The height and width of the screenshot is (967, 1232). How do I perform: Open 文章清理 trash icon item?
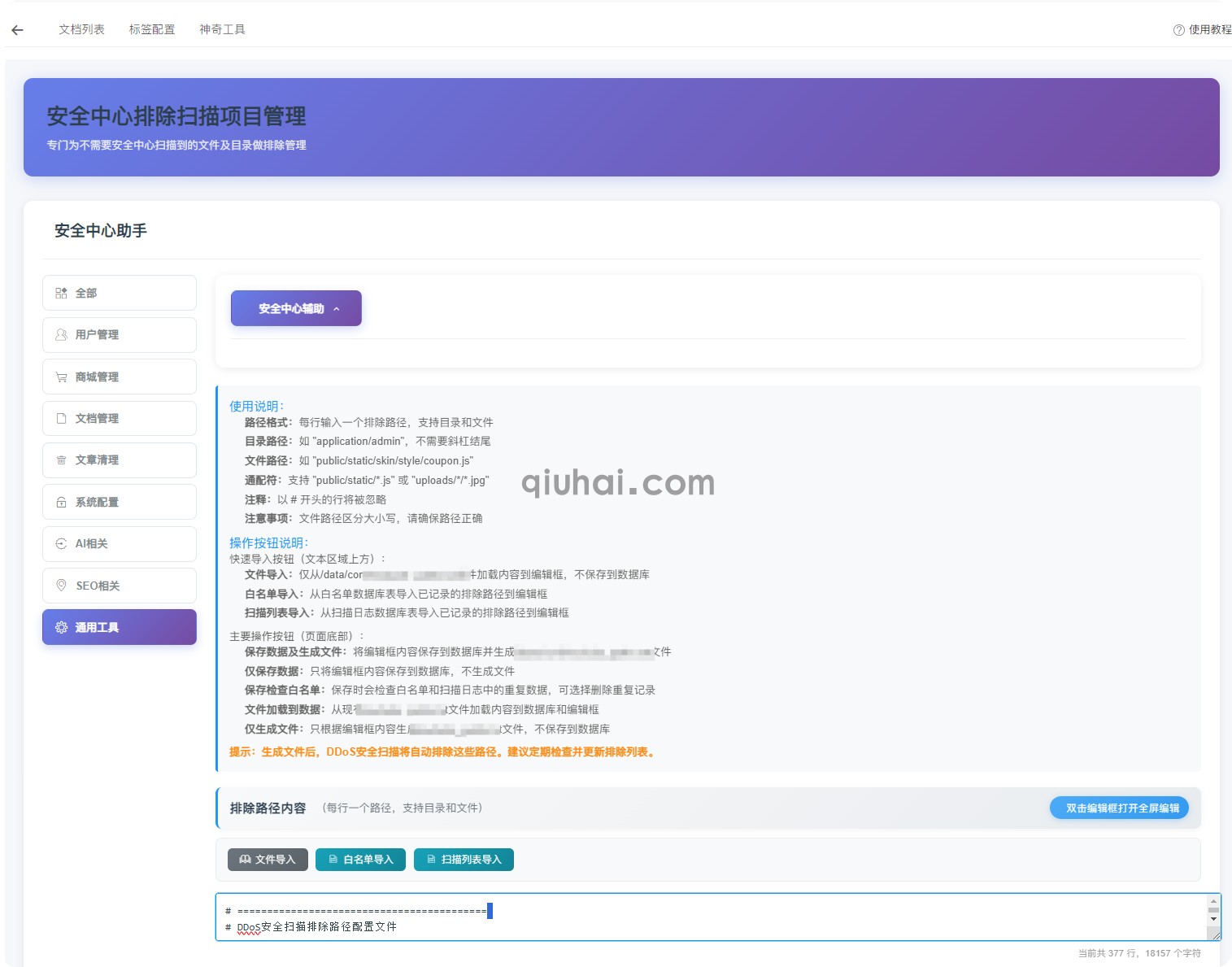120,460
